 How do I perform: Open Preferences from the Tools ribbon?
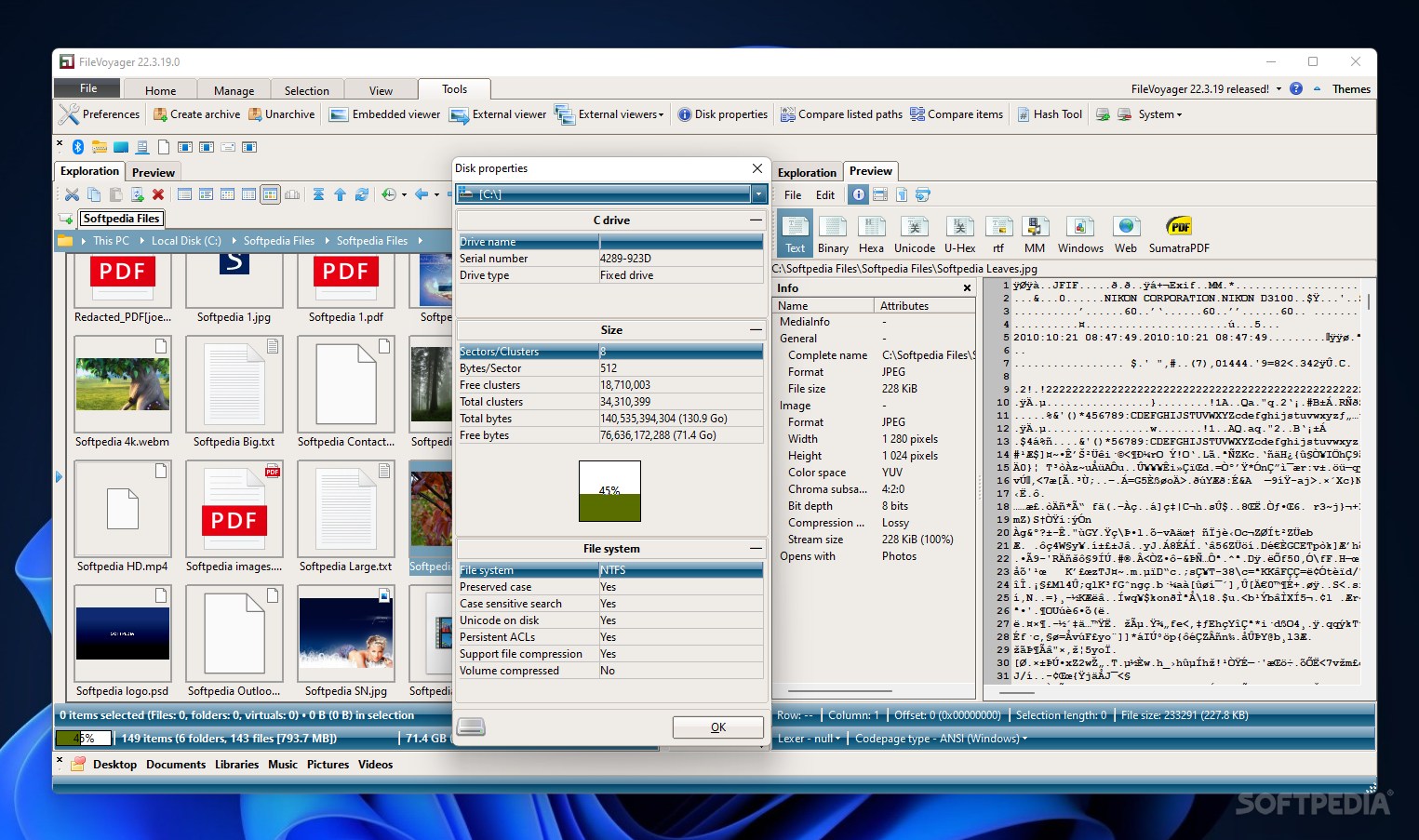[100, 114]
